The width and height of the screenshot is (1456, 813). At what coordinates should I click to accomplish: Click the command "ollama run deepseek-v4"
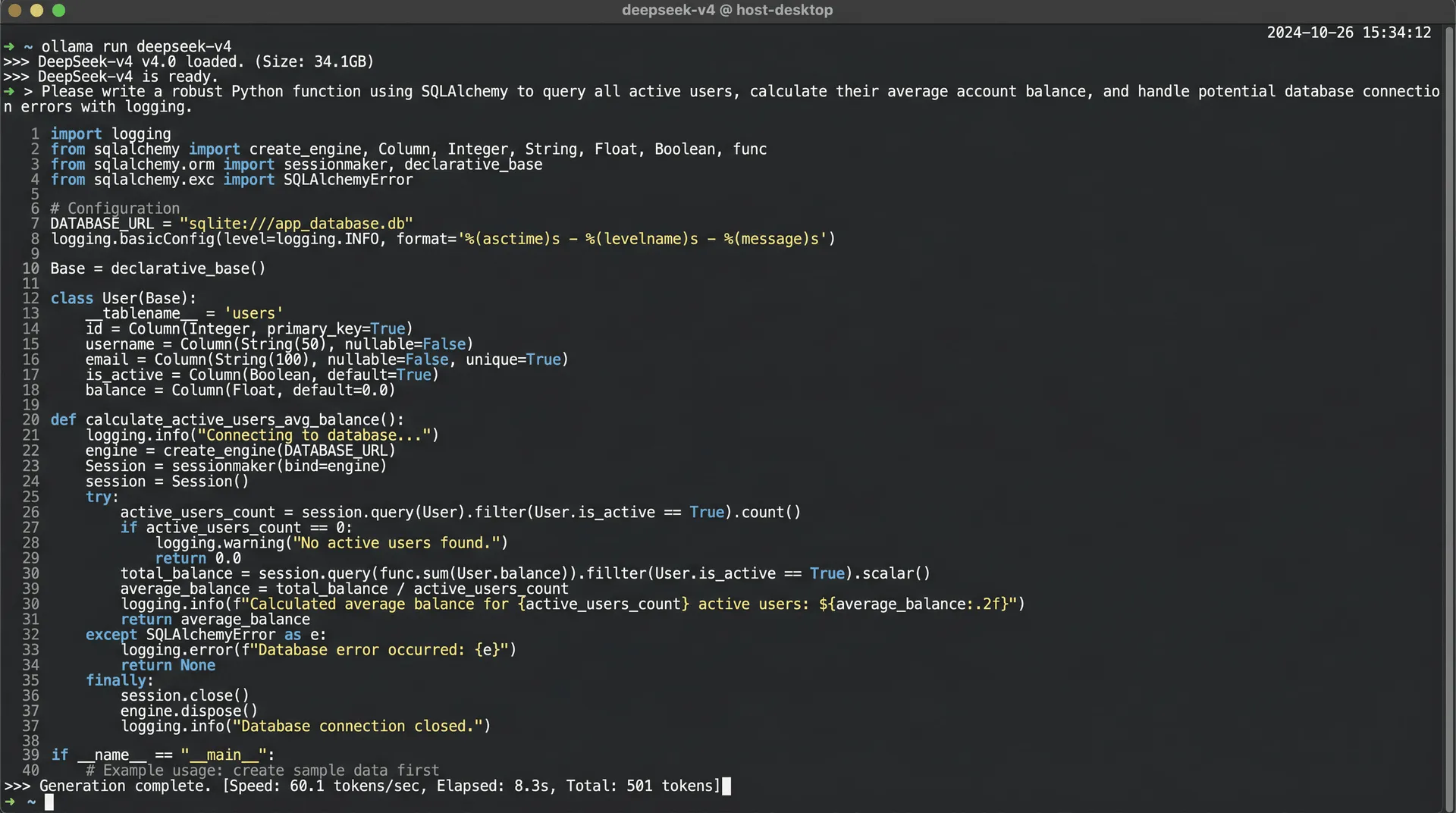coord(136,47)
